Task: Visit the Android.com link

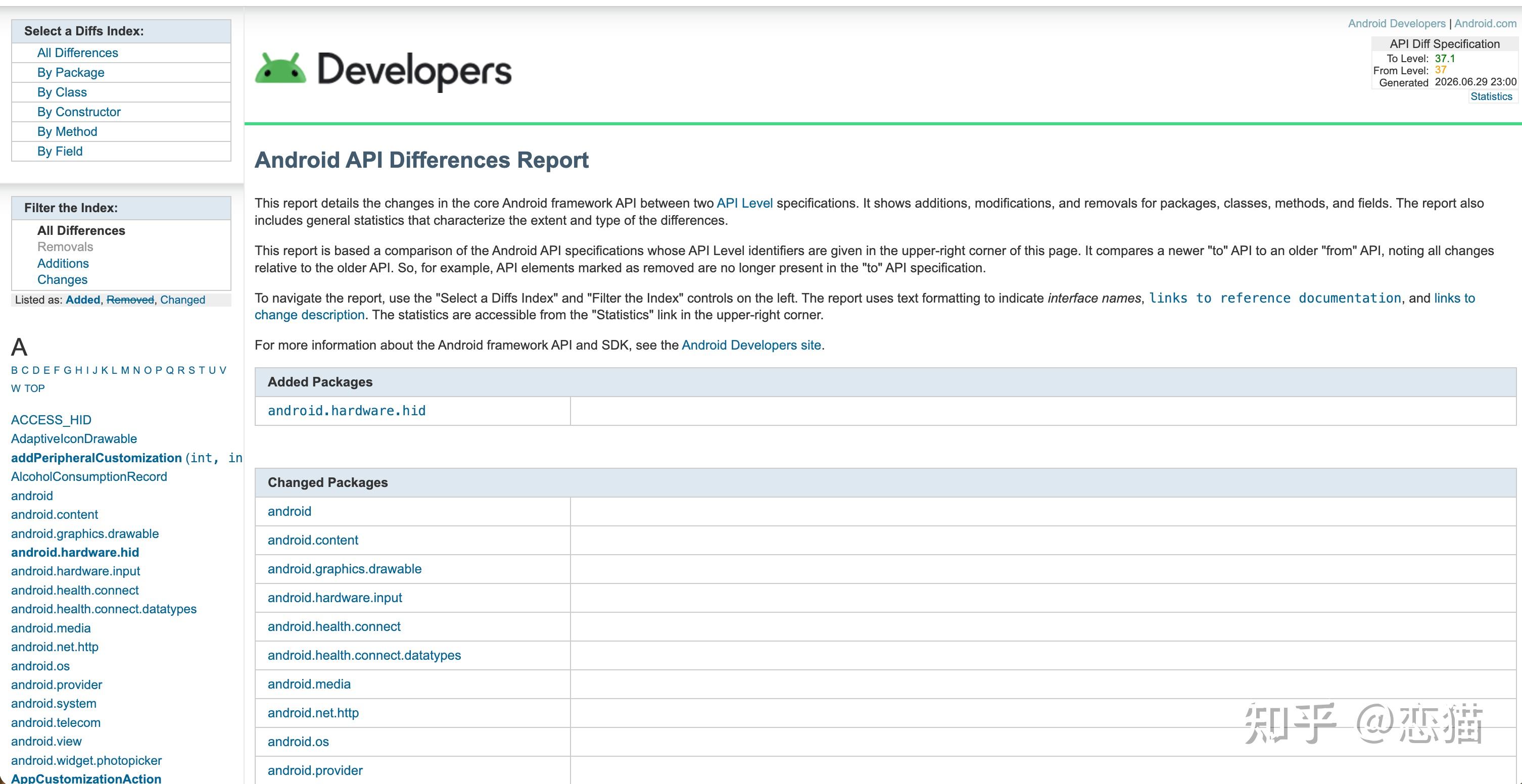Action: coord(1485,24)
